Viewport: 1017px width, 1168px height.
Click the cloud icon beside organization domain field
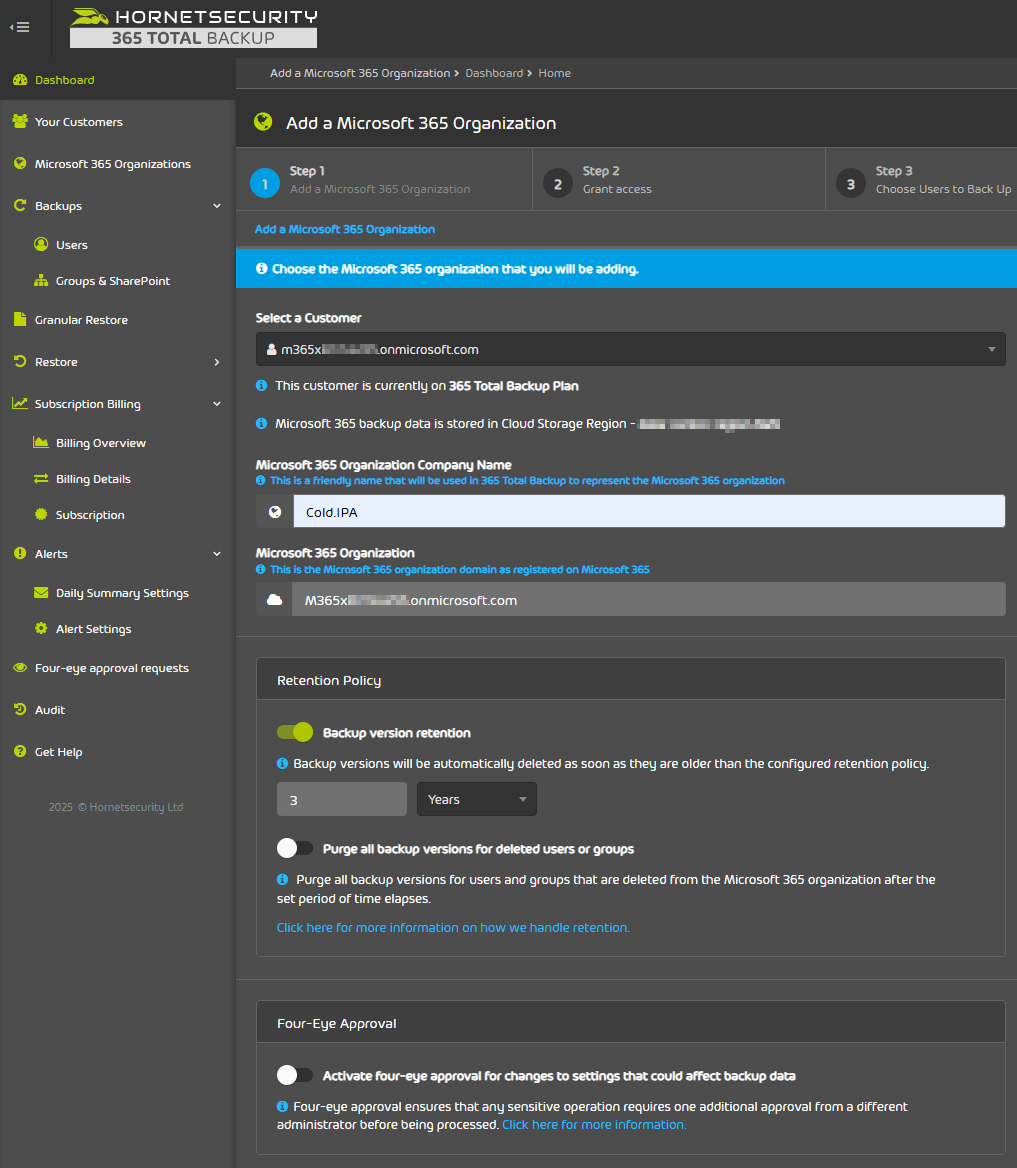click(x=275, y=600)
